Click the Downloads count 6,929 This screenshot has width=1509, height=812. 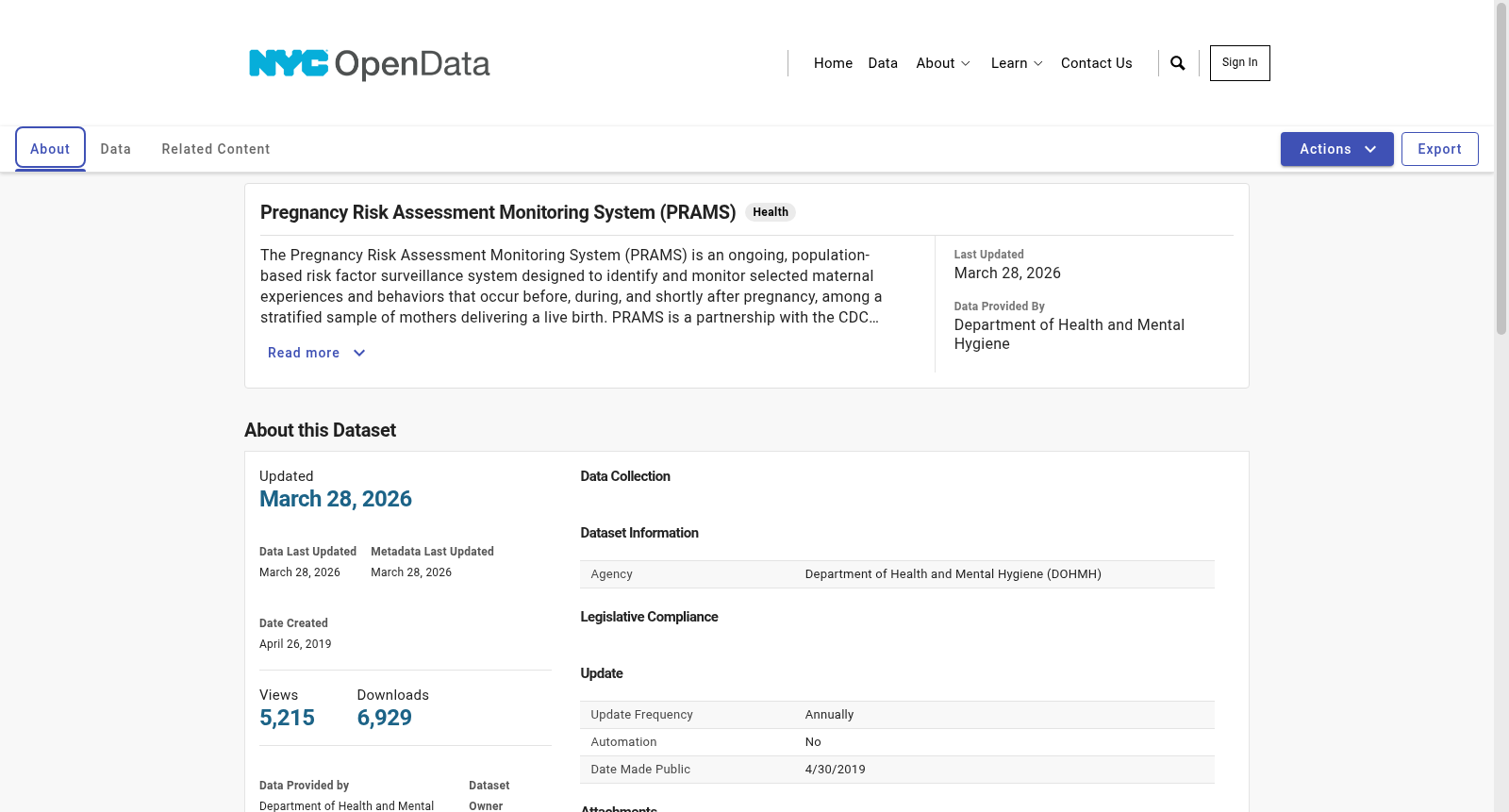tap(384, 718)
